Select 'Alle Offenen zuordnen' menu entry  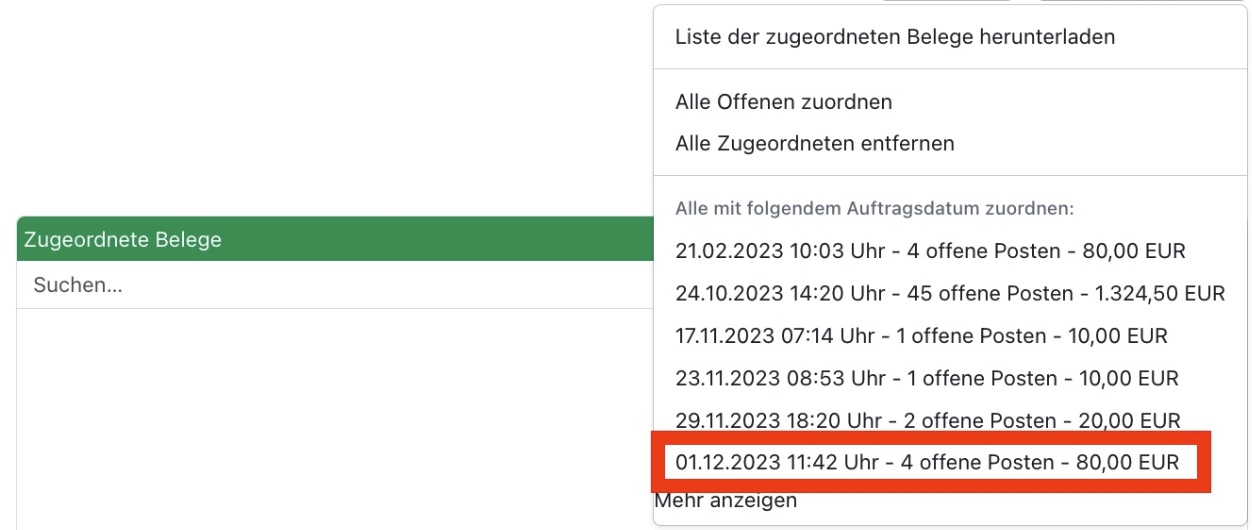coord(784,102)
